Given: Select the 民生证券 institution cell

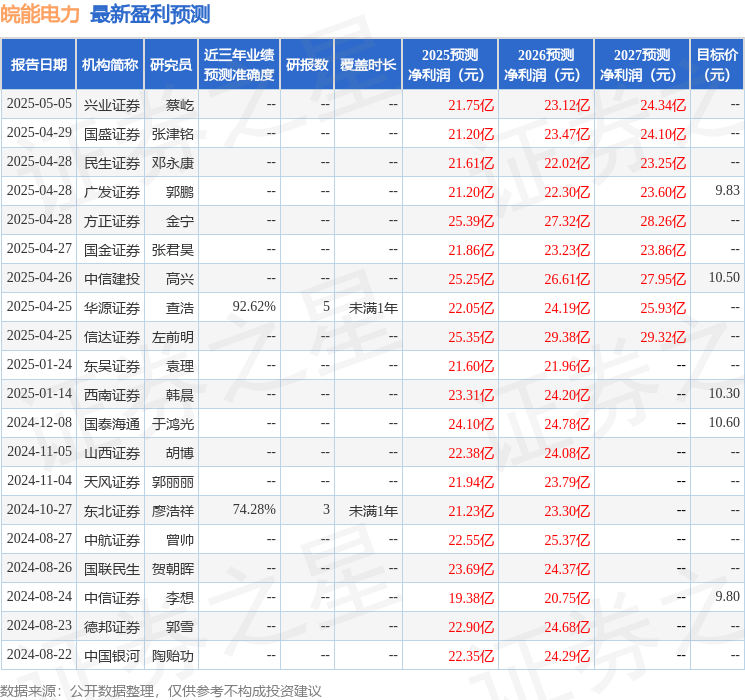Looking at the screenshot, I should pos(112,163).
